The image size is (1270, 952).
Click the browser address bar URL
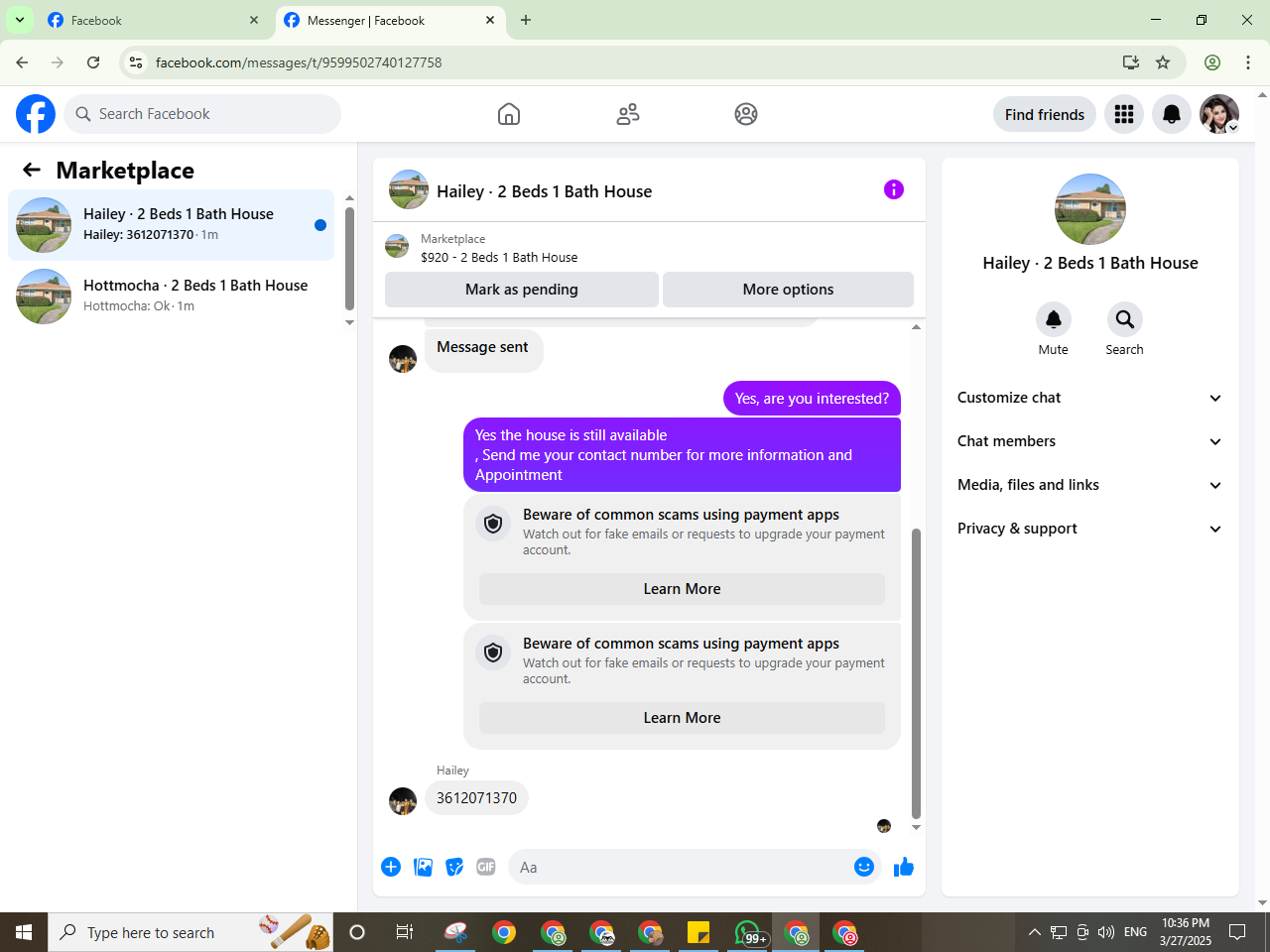coord(299,62)
